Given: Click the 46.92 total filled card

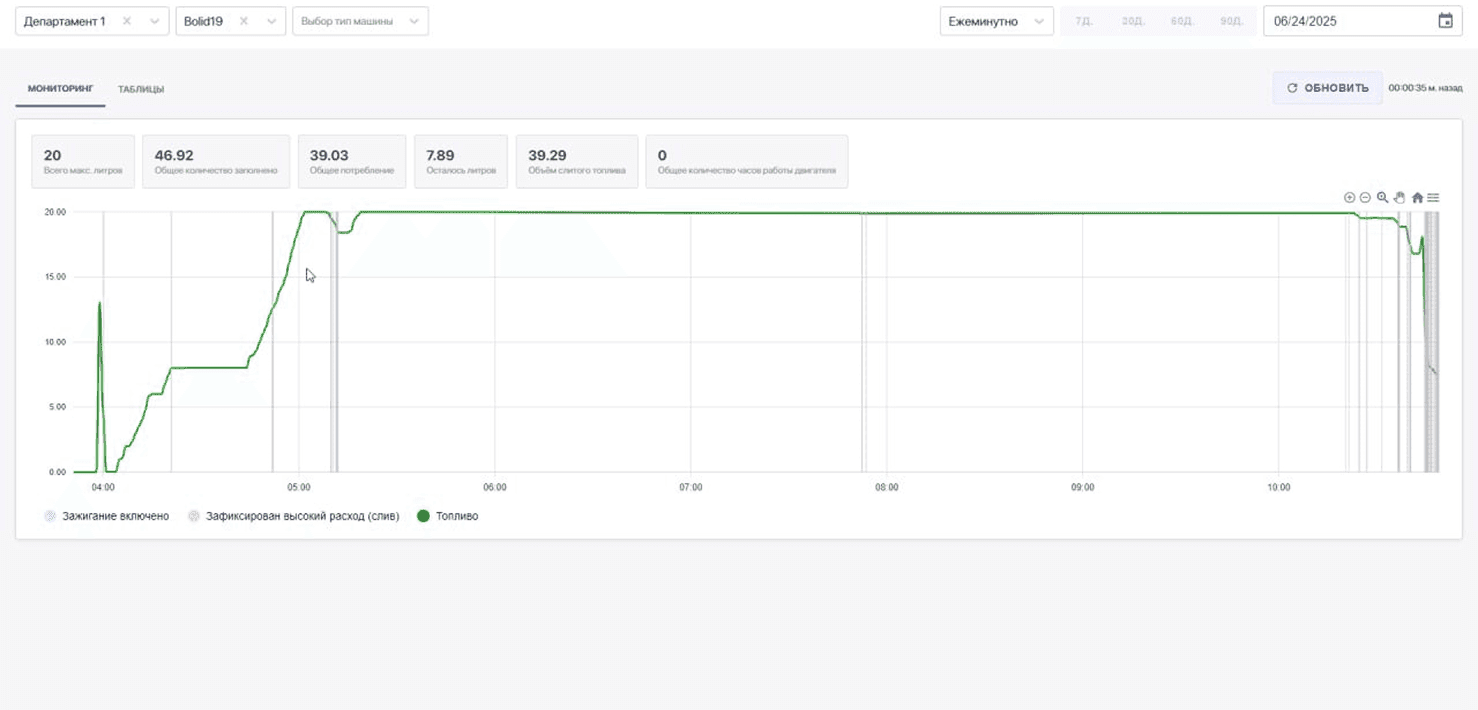Looking at the screenshot, I should click(x=216, y=162).
